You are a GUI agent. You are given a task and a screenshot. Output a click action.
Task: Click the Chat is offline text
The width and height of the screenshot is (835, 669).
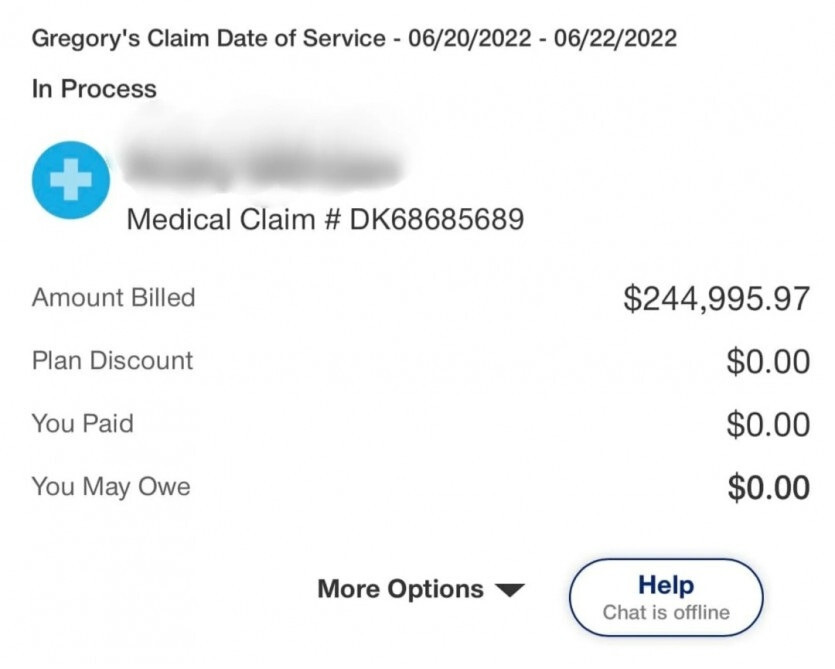tap(666, 612)
